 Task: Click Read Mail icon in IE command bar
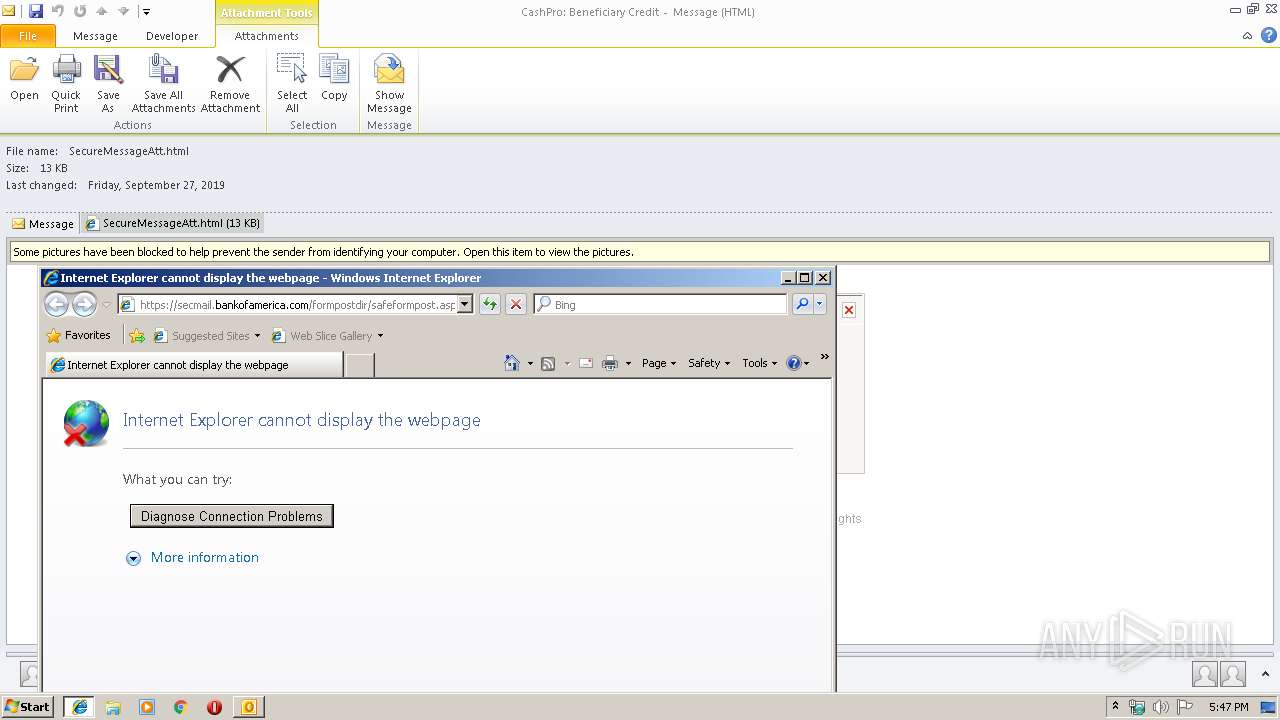coord(586,363)
